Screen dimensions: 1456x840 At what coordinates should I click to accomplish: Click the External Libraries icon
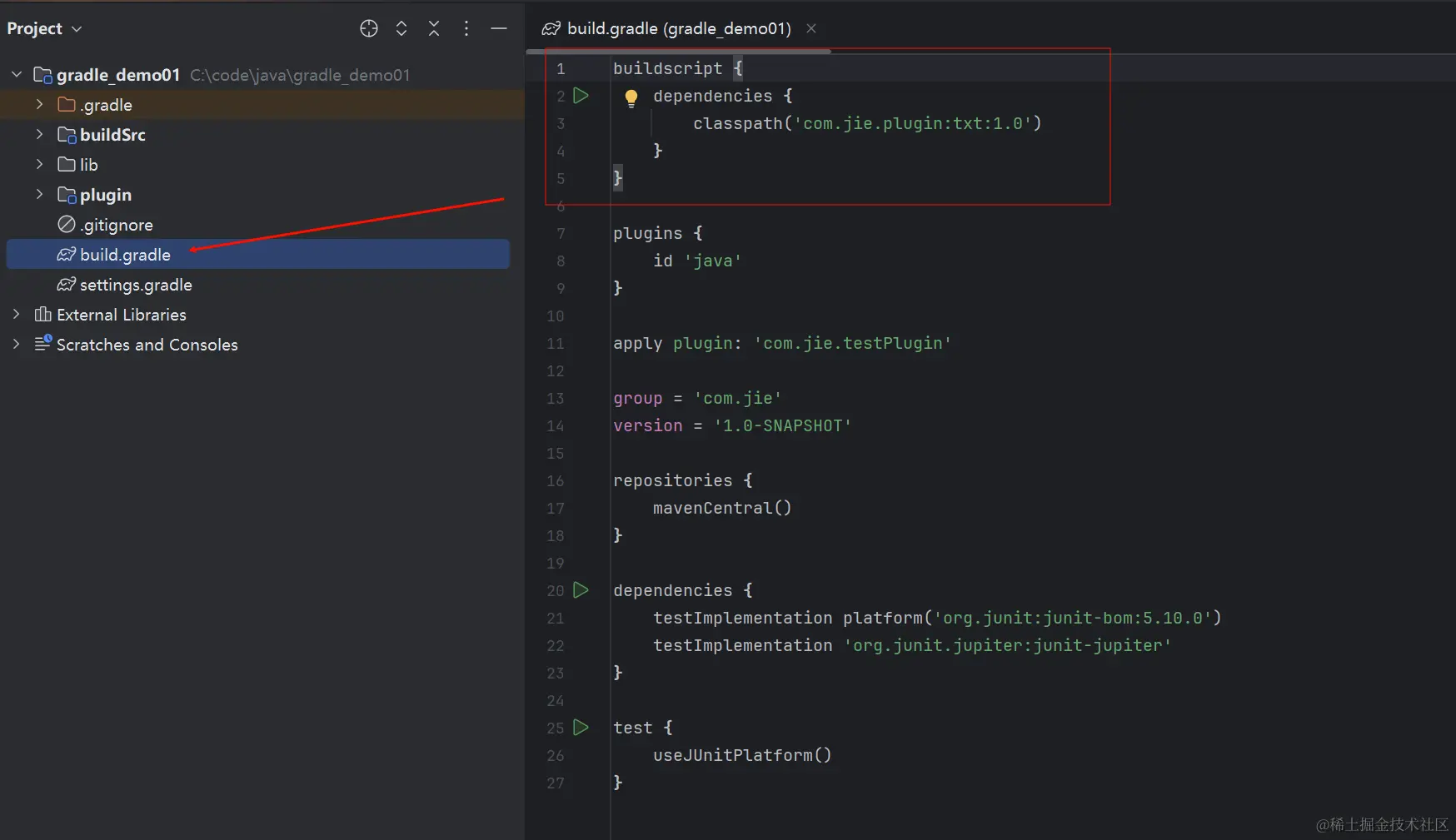[43, 315]
